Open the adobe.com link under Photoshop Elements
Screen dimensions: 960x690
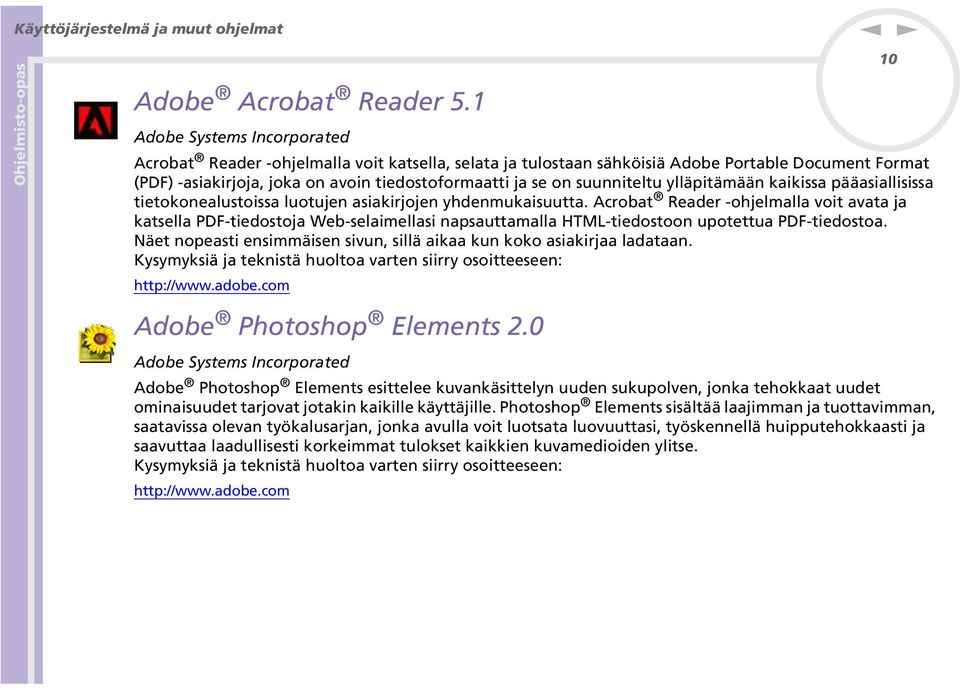[x=211, y=490]
